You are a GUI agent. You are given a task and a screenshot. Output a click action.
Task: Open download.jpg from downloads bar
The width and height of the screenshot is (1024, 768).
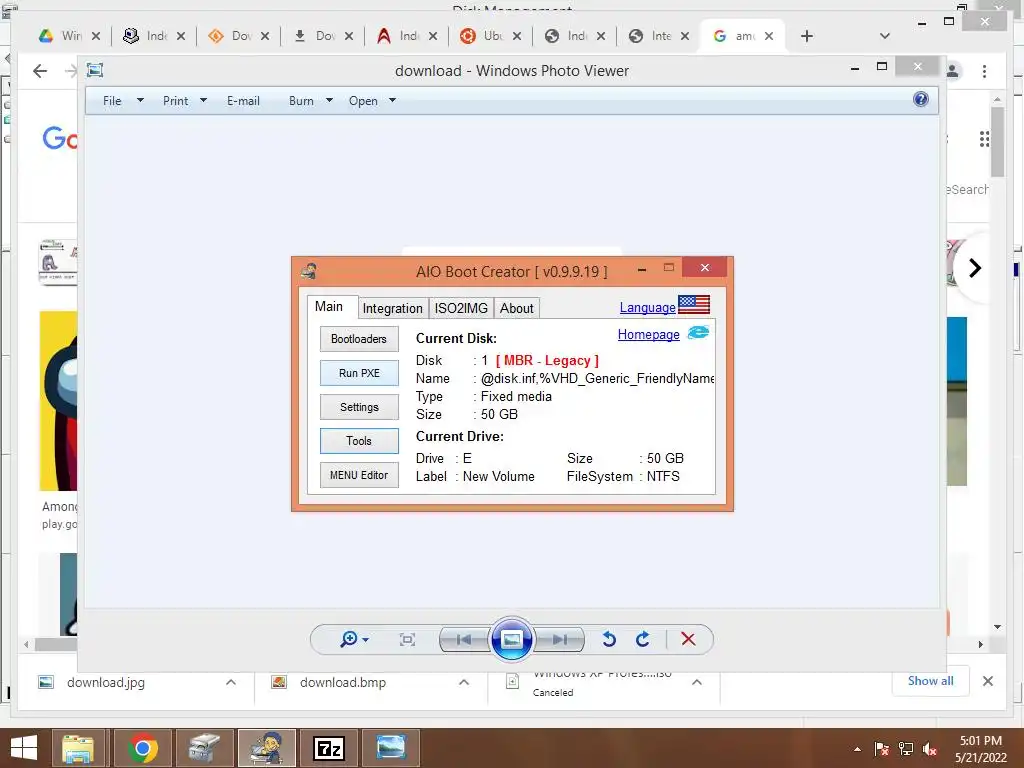(106, 682)
